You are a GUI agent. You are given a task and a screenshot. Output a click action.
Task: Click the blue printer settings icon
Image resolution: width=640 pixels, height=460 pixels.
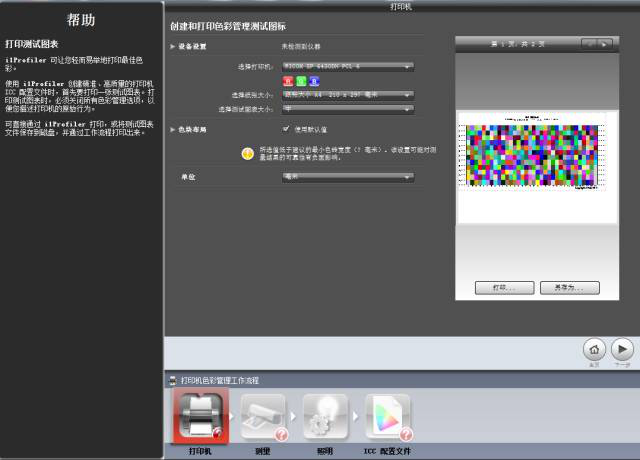click(x=313, y=81)
